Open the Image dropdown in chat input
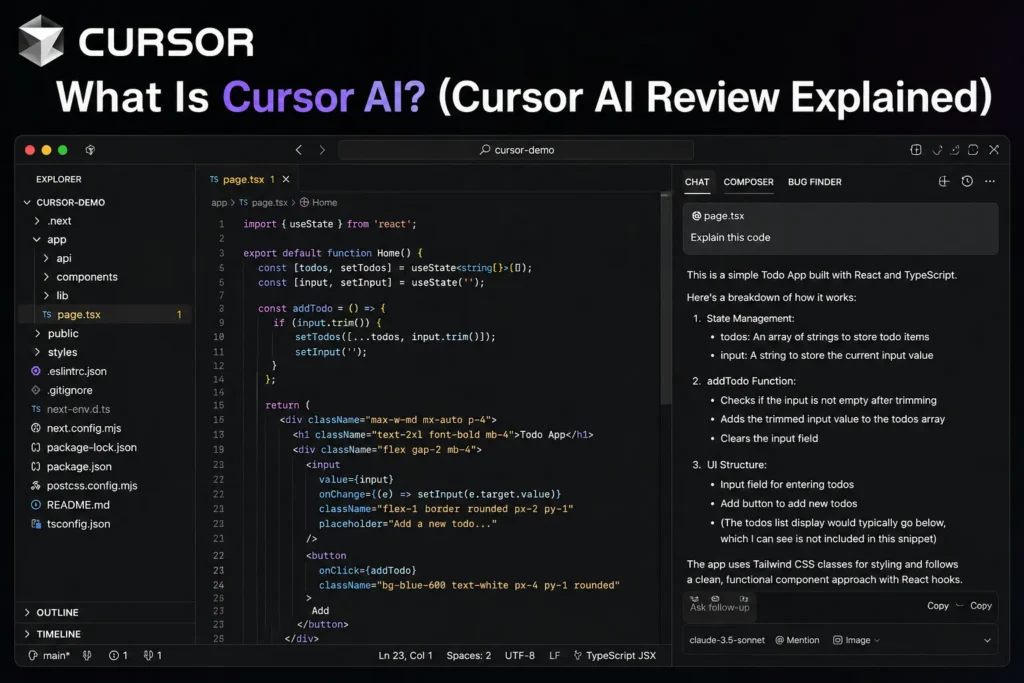Image resolution: width=1024 pixels, height=683 pixels. point(856,640)
